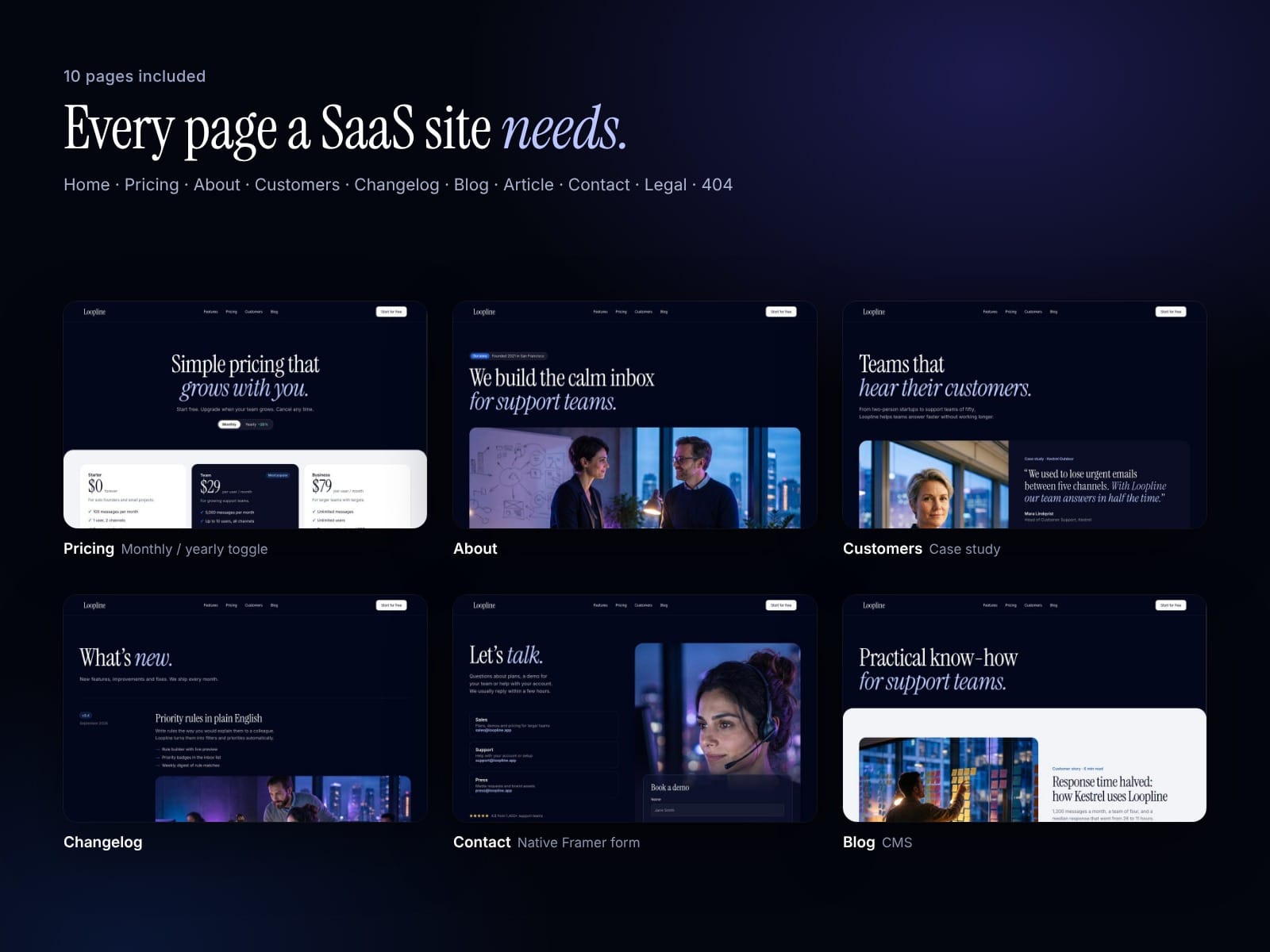Open the Customers case study preview thumbnail
1270x952 pixels.
tap(1025, 415)
